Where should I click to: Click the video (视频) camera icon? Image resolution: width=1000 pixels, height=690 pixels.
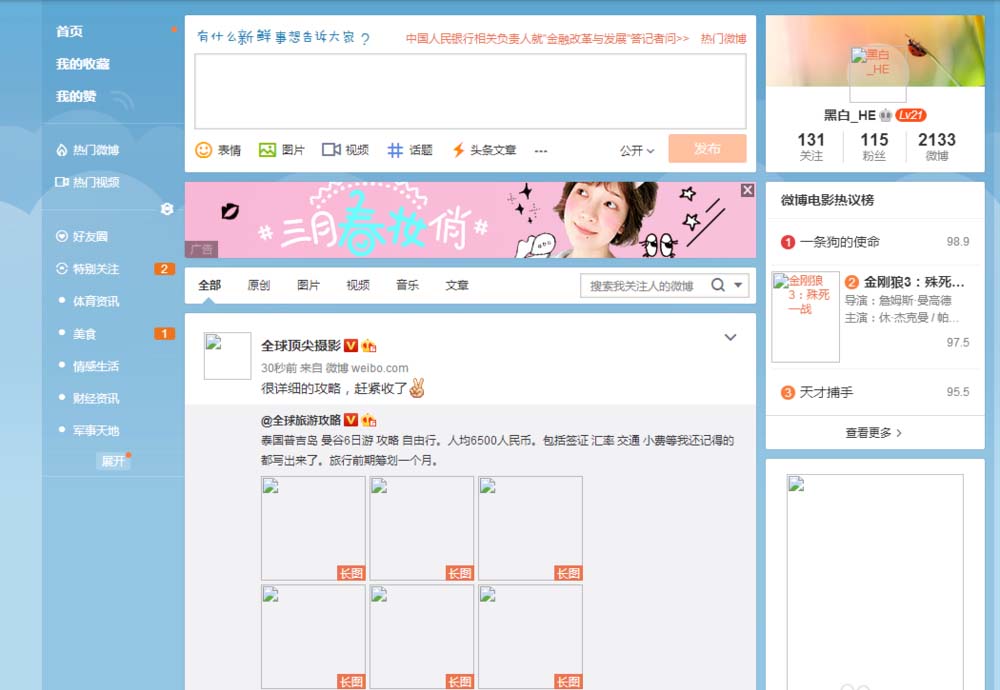click(x=331, y=150)
